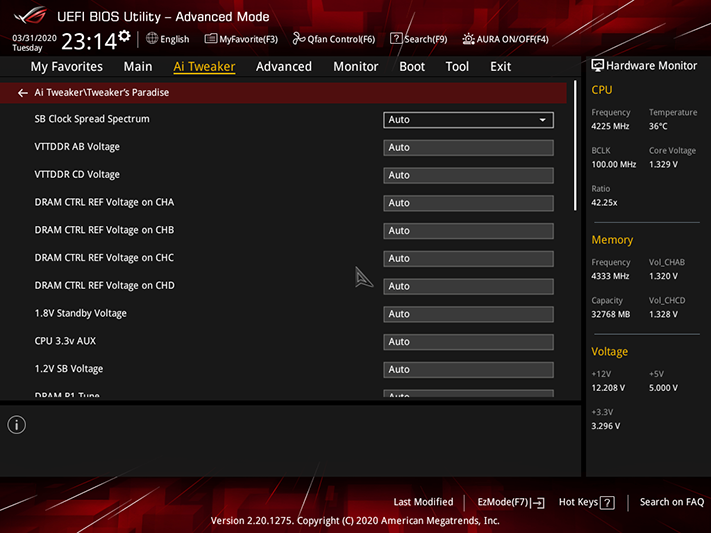711x533 pixels.
Task: Click CPU frequency value 4225 MHz
Action: click(x=610, y=127)
